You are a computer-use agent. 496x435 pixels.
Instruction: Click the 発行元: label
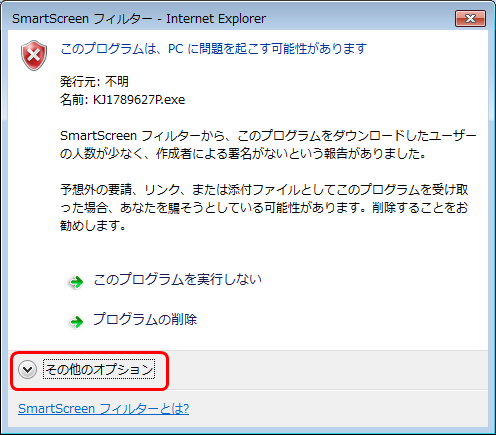pos(80,81)
